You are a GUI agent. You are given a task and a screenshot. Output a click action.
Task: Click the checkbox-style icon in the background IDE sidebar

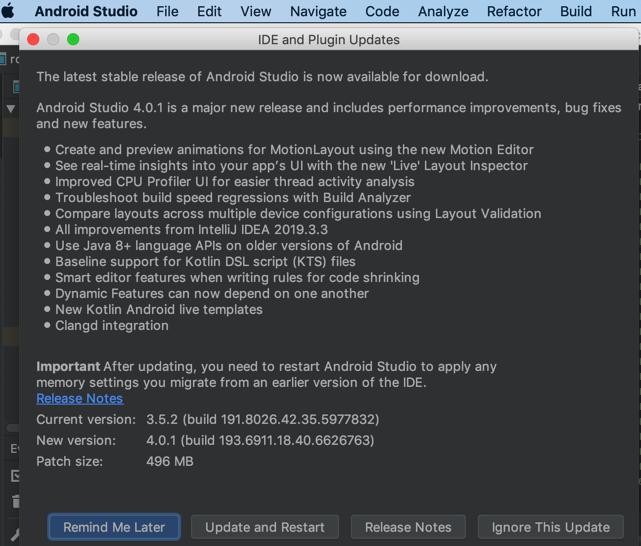click(15, 476)
